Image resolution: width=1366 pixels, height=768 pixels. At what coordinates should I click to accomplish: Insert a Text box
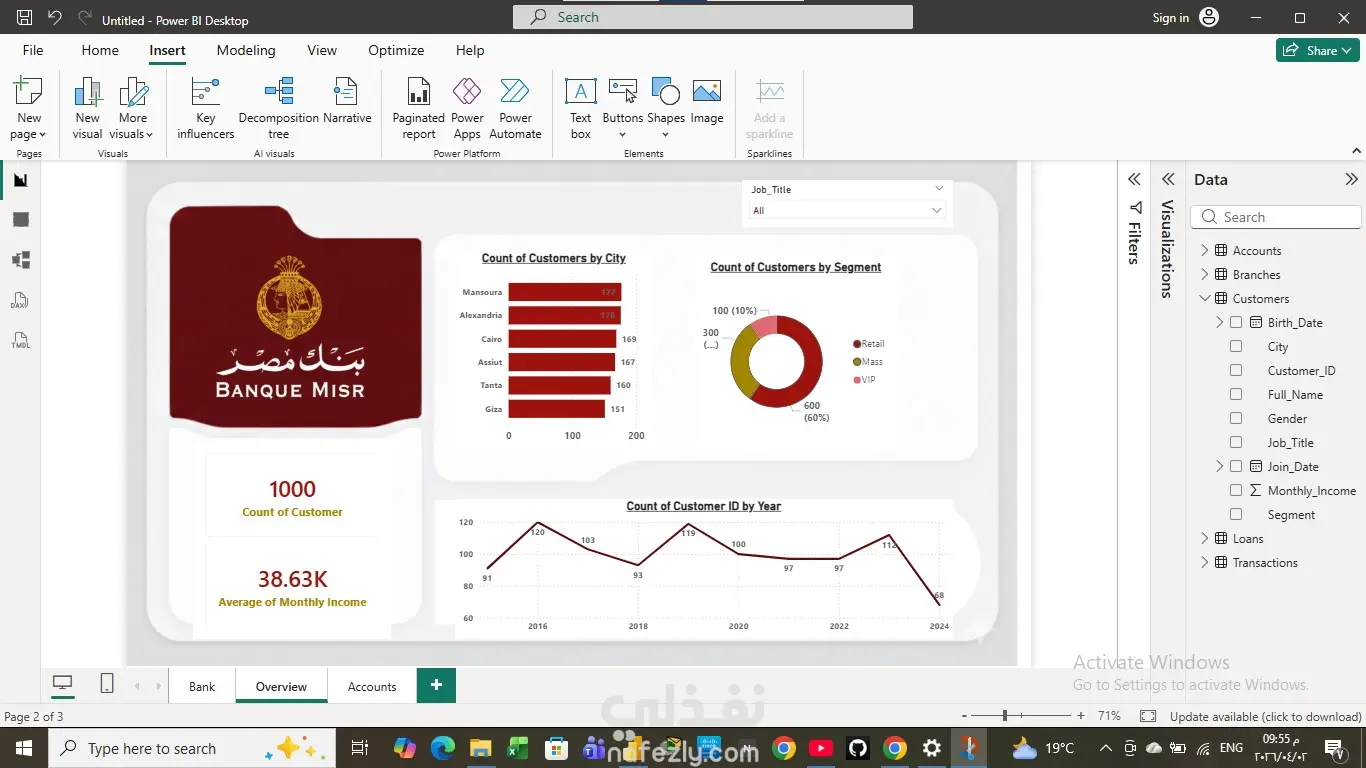(x=581, y=109)
